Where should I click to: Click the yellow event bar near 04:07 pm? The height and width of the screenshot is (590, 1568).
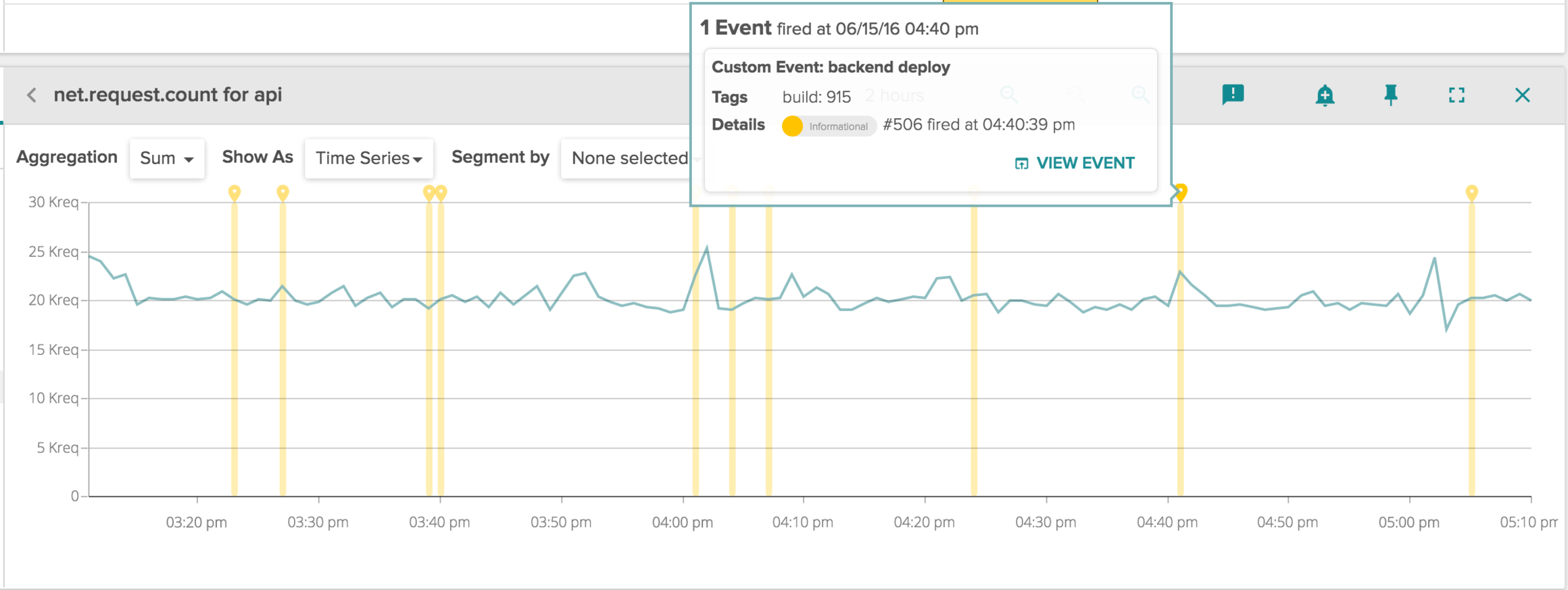(x=768, y=351)
